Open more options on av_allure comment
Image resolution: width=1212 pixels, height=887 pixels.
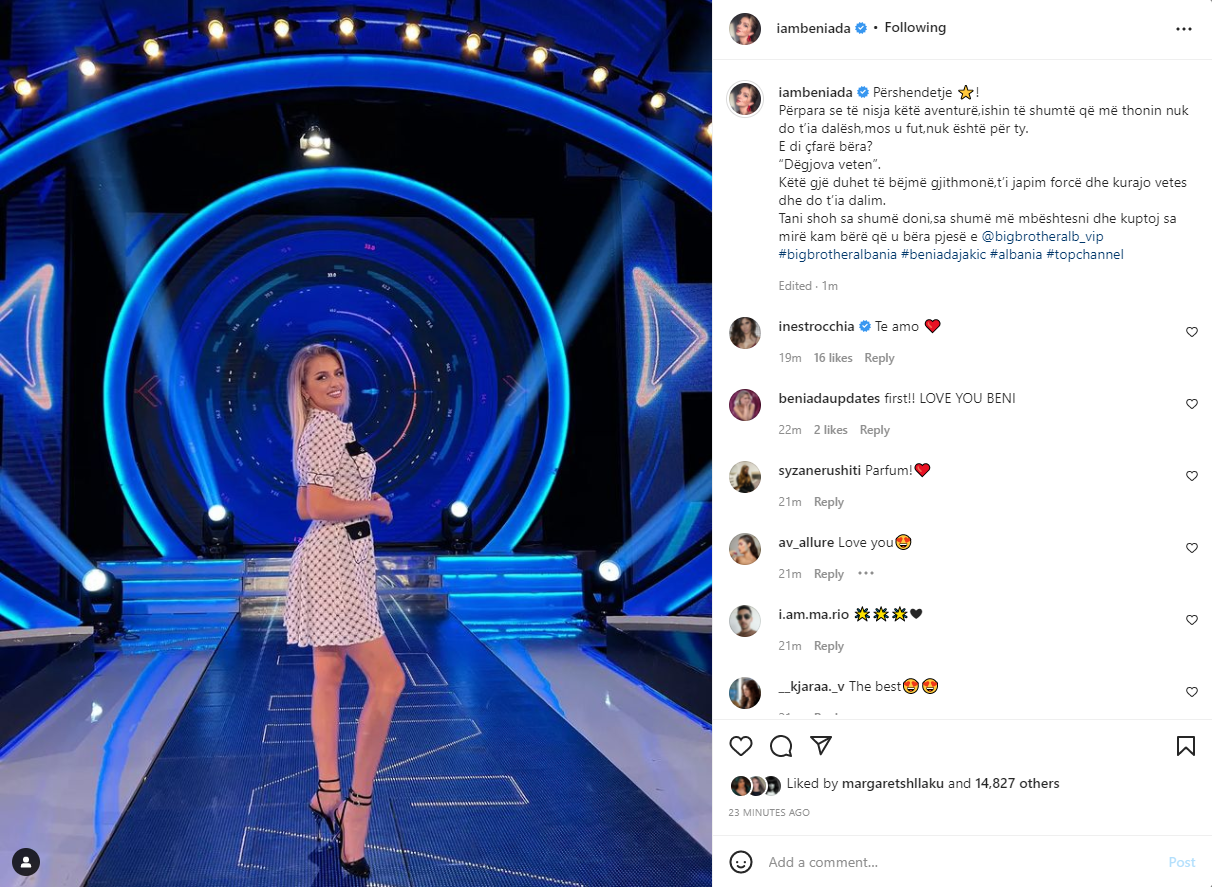pos(866,574)
